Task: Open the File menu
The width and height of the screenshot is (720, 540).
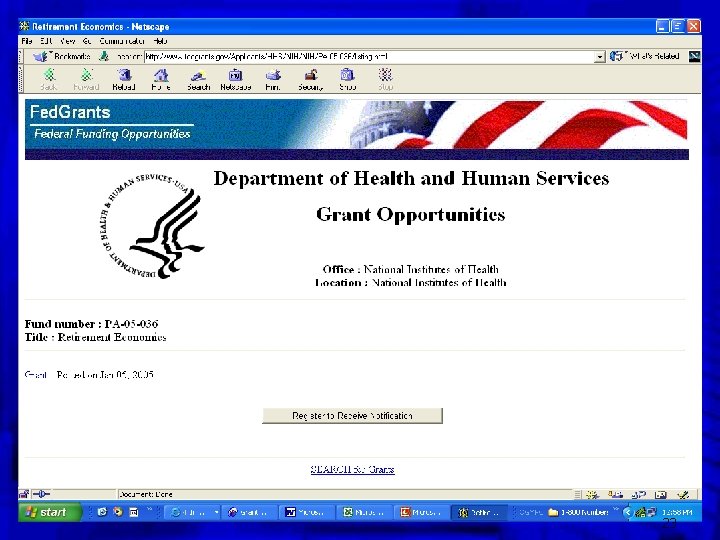Action: (x=27, y=41)
